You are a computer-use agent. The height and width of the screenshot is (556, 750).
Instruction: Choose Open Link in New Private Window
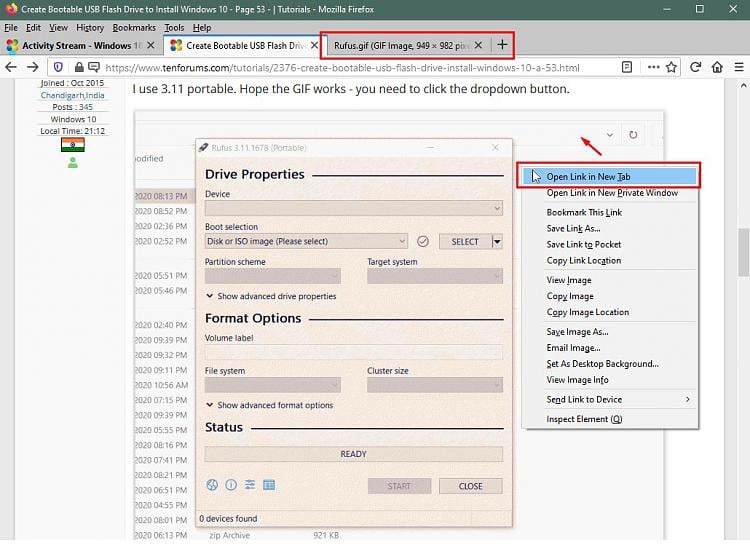click(610, 193)
